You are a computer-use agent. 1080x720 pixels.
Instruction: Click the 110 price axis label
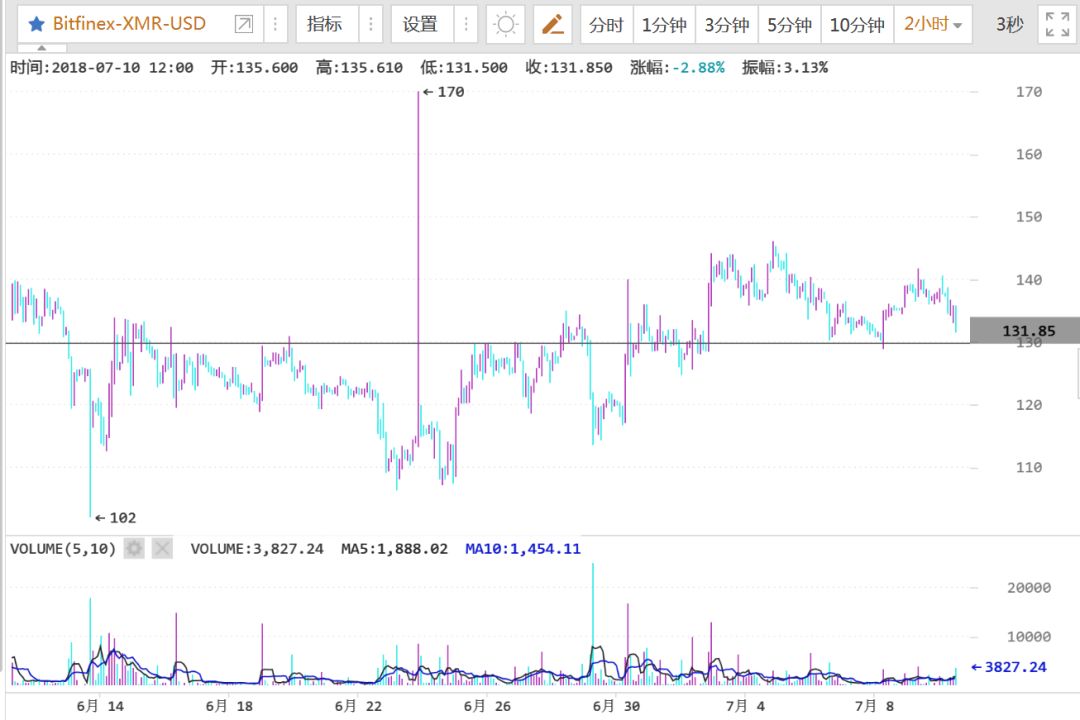pyautogui.click(x=1028, y=467)
